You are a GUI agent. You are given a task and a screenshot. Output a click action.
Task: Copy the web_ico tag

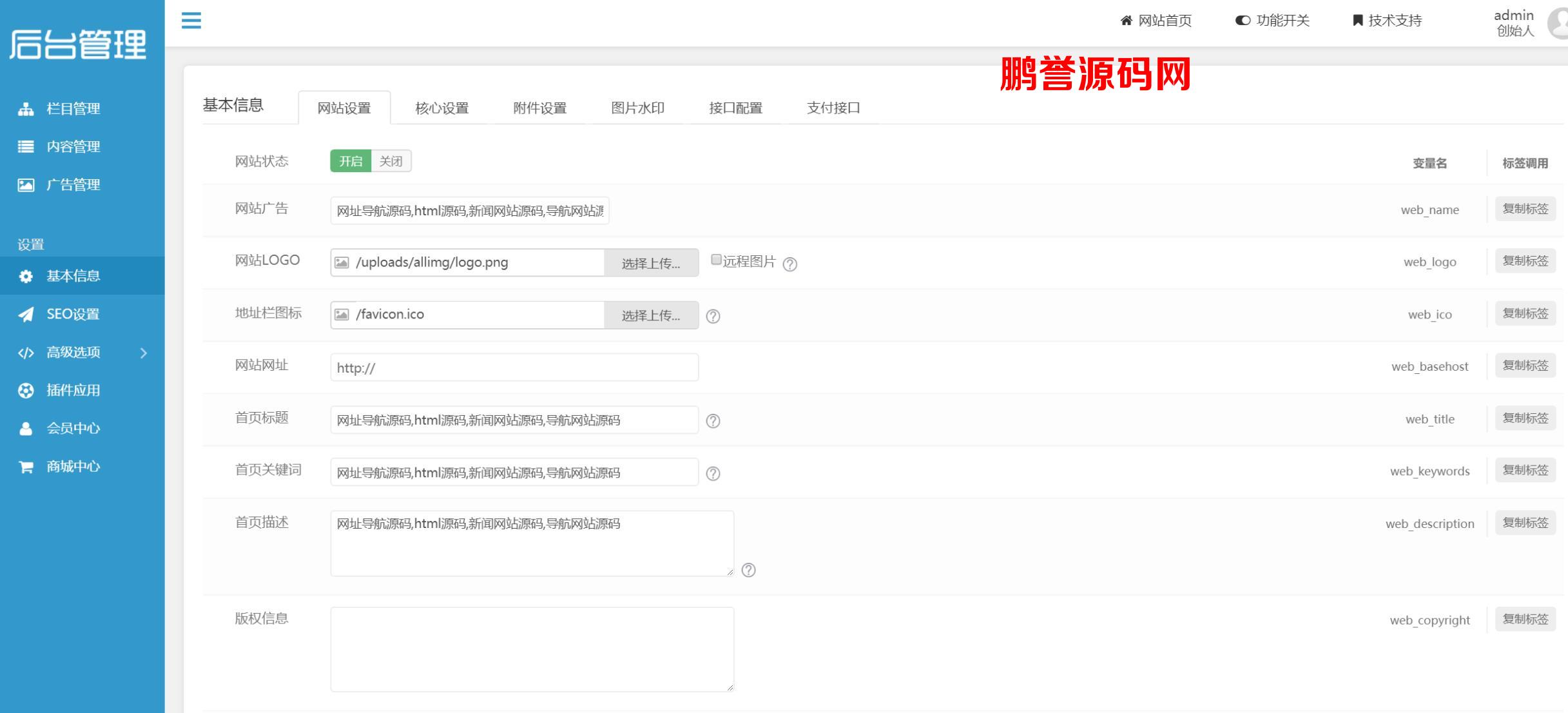(1525, 313)
